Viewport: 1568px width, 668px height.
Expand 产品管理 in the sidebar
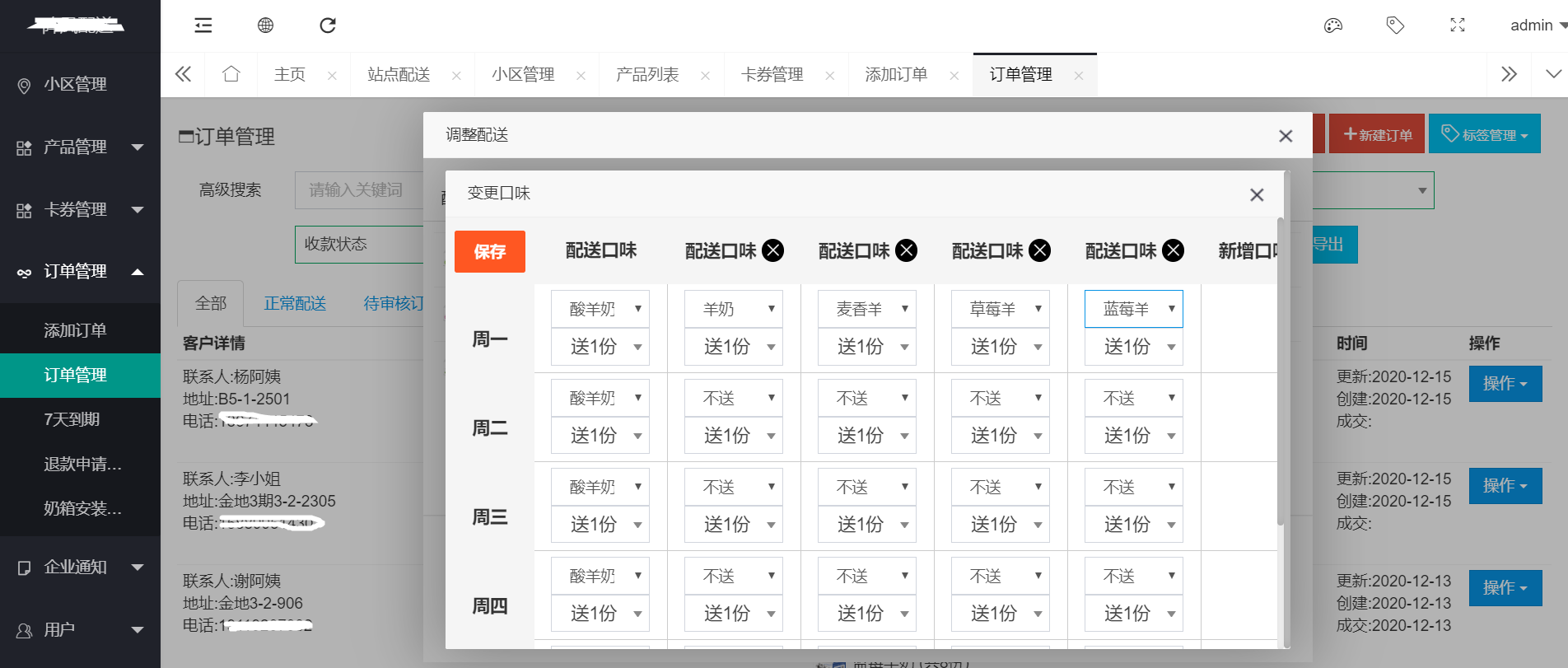coord(80,147)
